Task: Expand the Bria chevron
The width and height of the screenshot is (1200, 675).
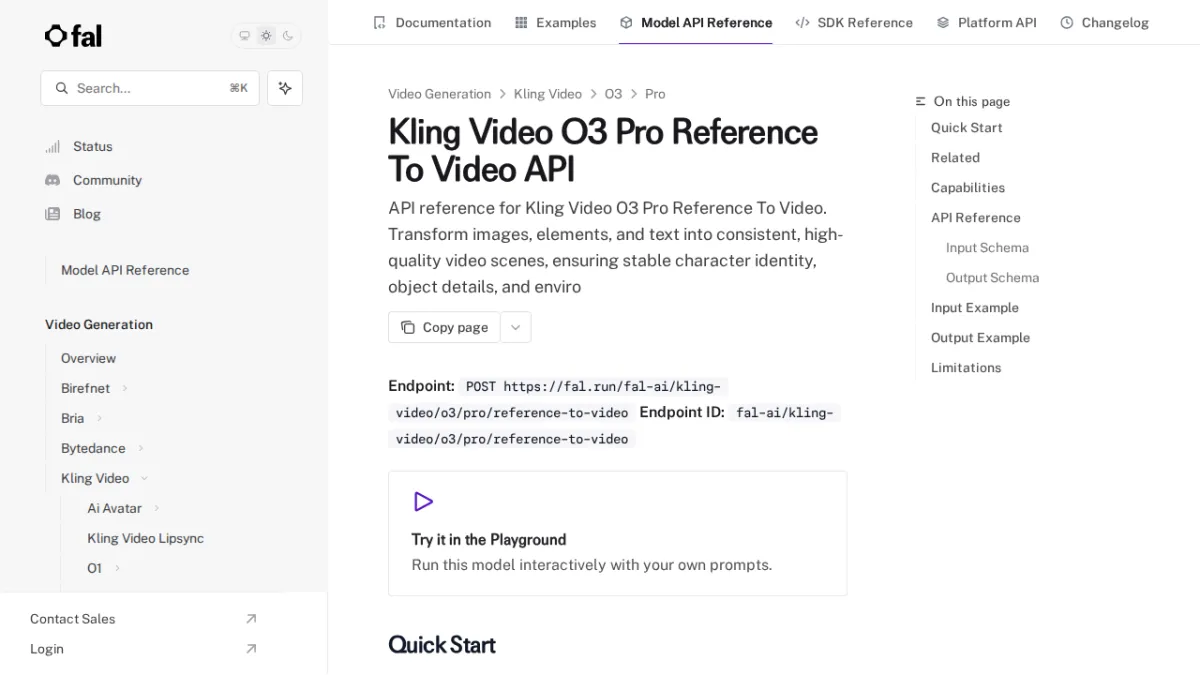Action: point(99,418)
